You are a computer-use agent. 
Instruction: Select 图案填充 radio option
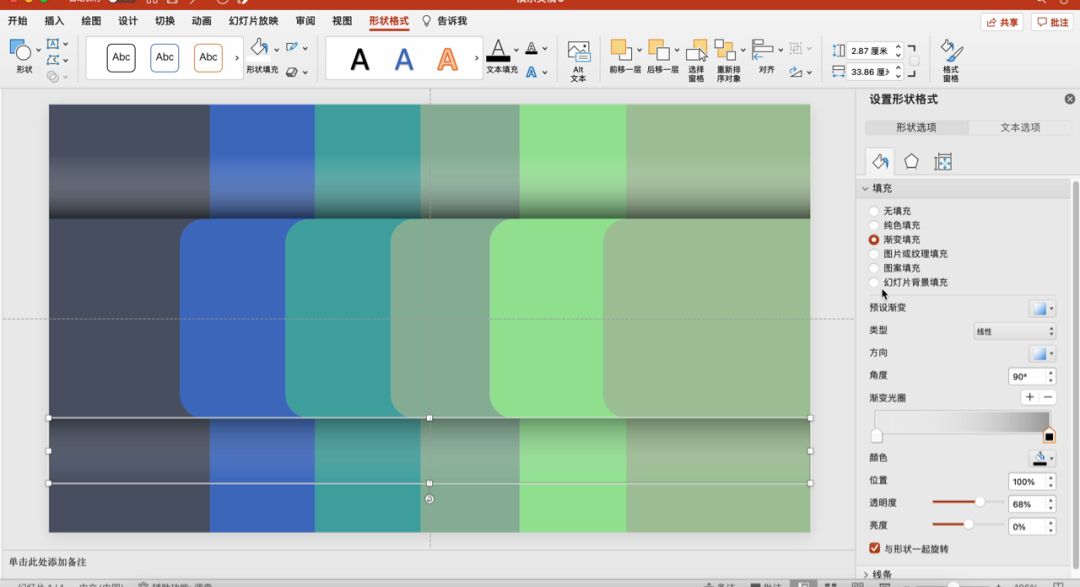(x=873, y=268)
